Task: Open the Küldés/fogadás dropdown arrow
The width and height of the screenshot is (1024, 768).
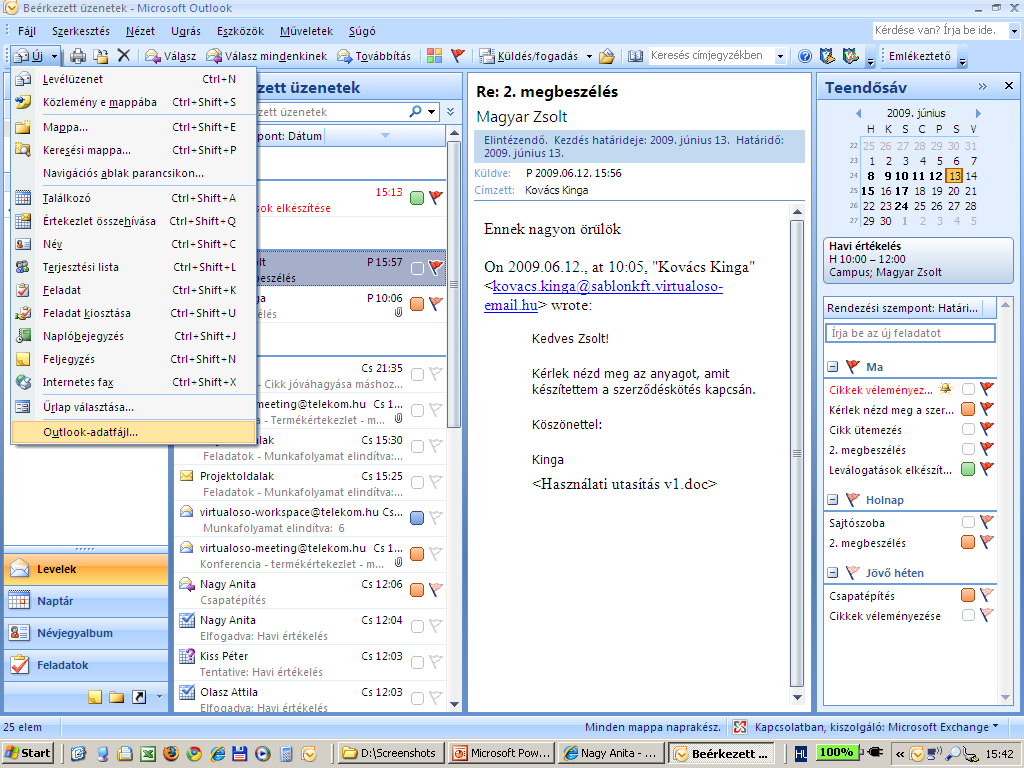Action: 588,56
